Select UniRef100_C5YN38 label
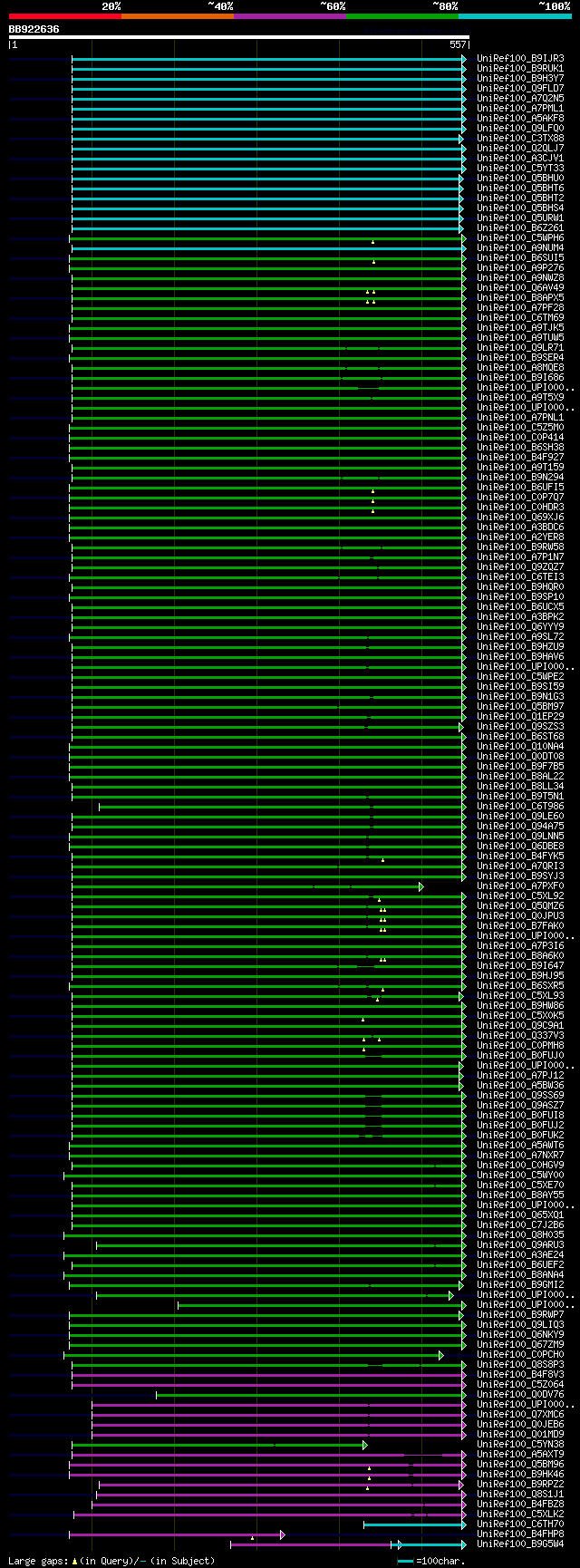The width and height of the screenshot is (580, 1568). (x=520, y=1445)
